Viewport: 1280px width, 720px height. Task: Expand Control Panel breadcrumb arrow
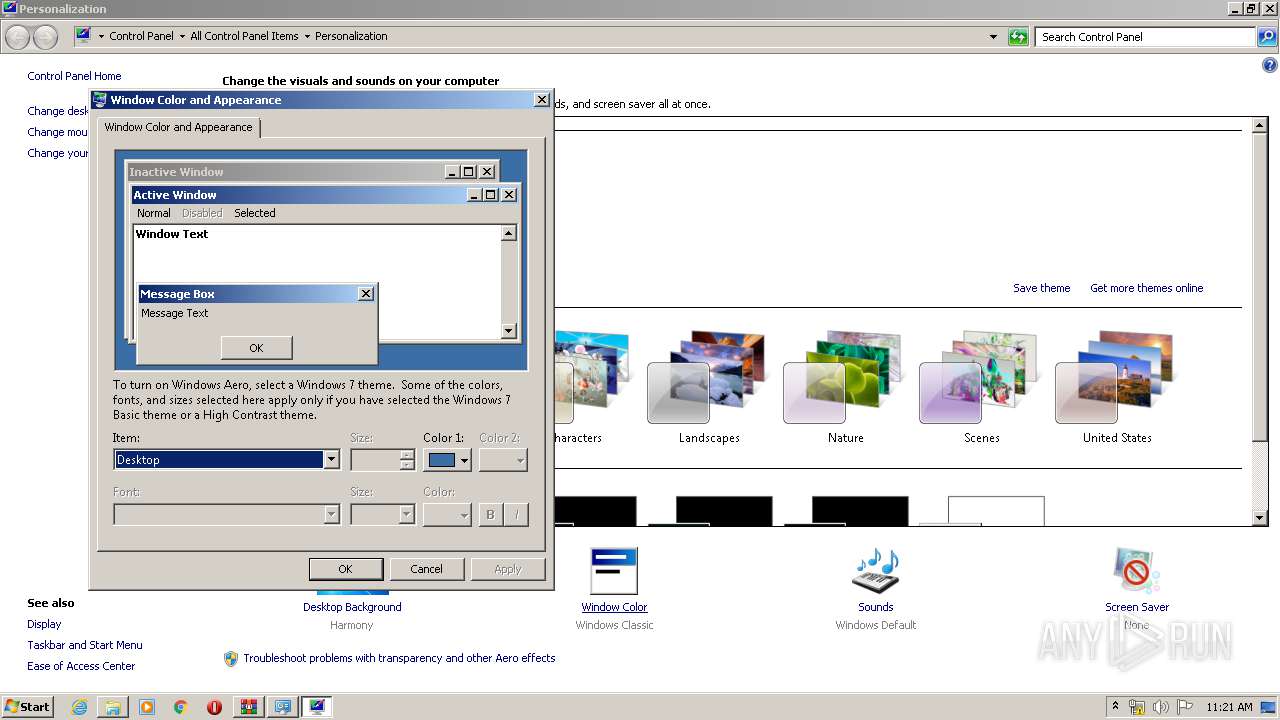click(182, 37)
